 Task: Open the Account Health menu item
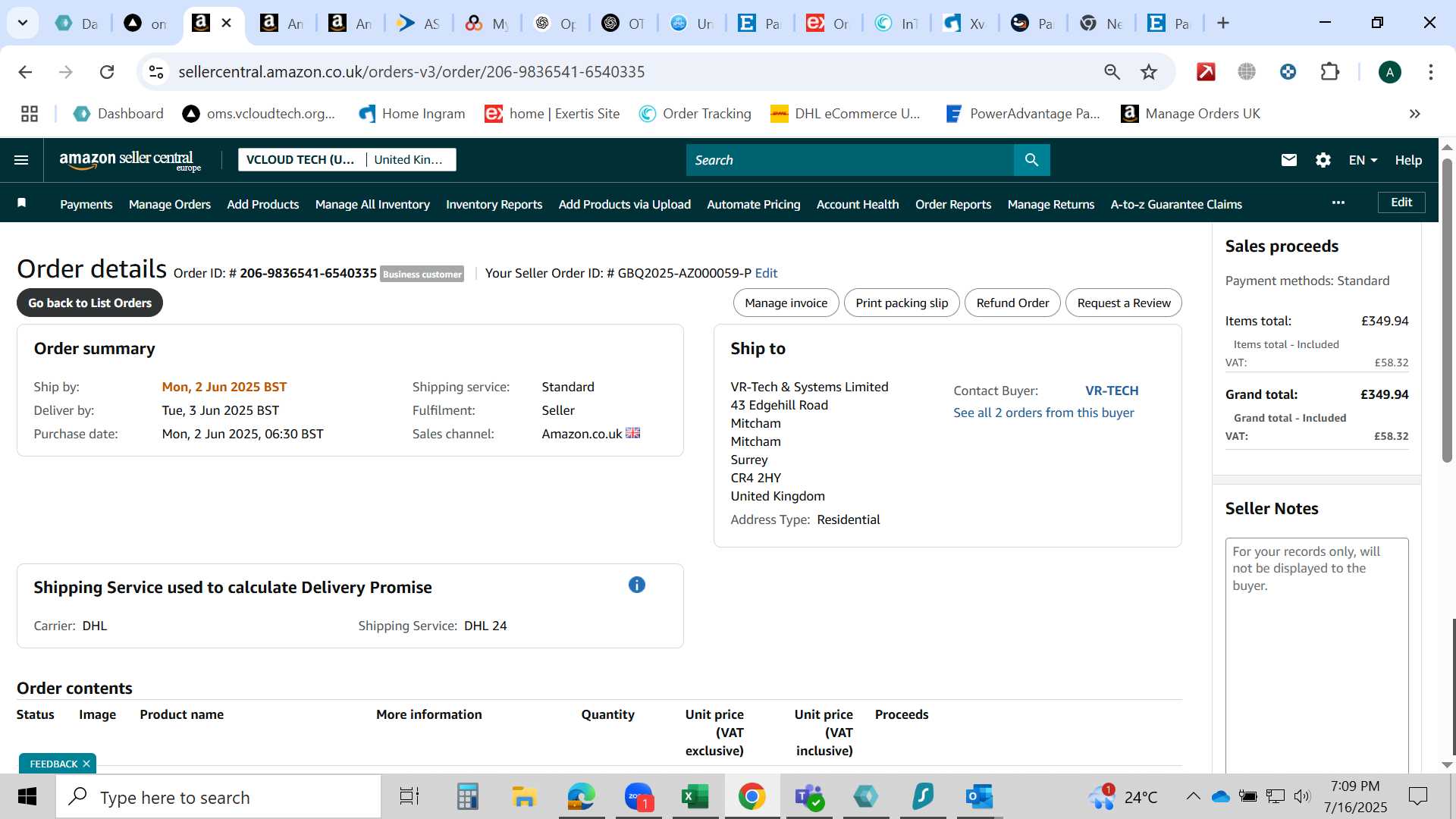coord(858,204)
